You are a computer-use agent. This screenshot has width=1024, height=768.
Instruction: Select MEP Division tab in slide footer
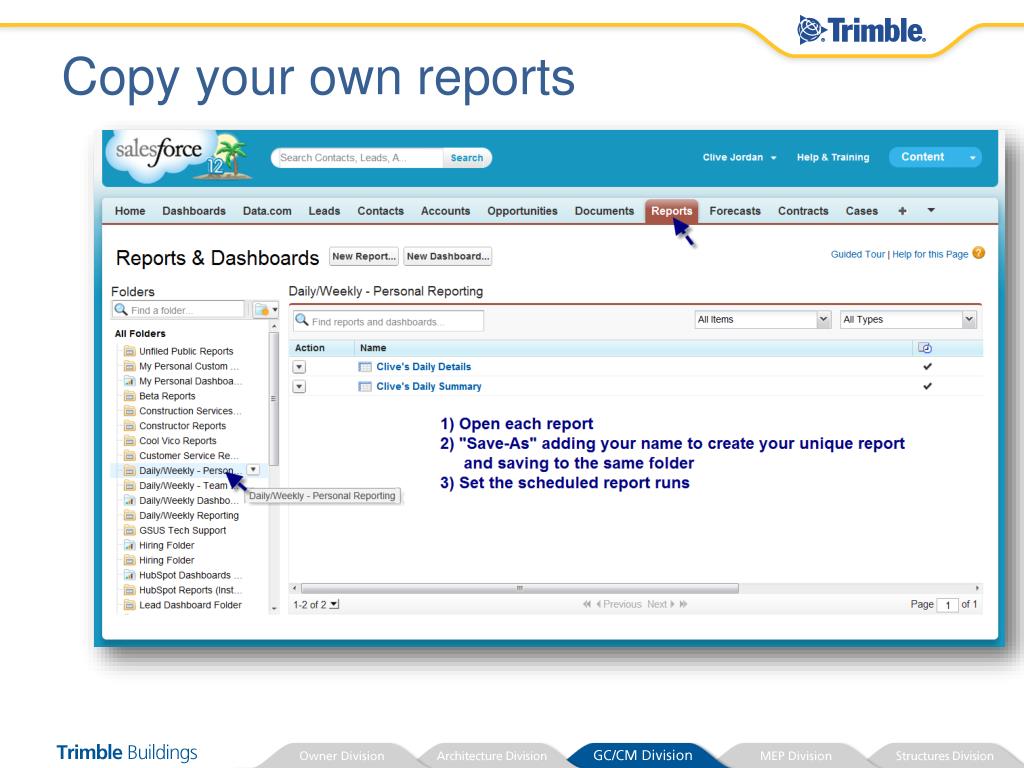[x=795, y=756]
